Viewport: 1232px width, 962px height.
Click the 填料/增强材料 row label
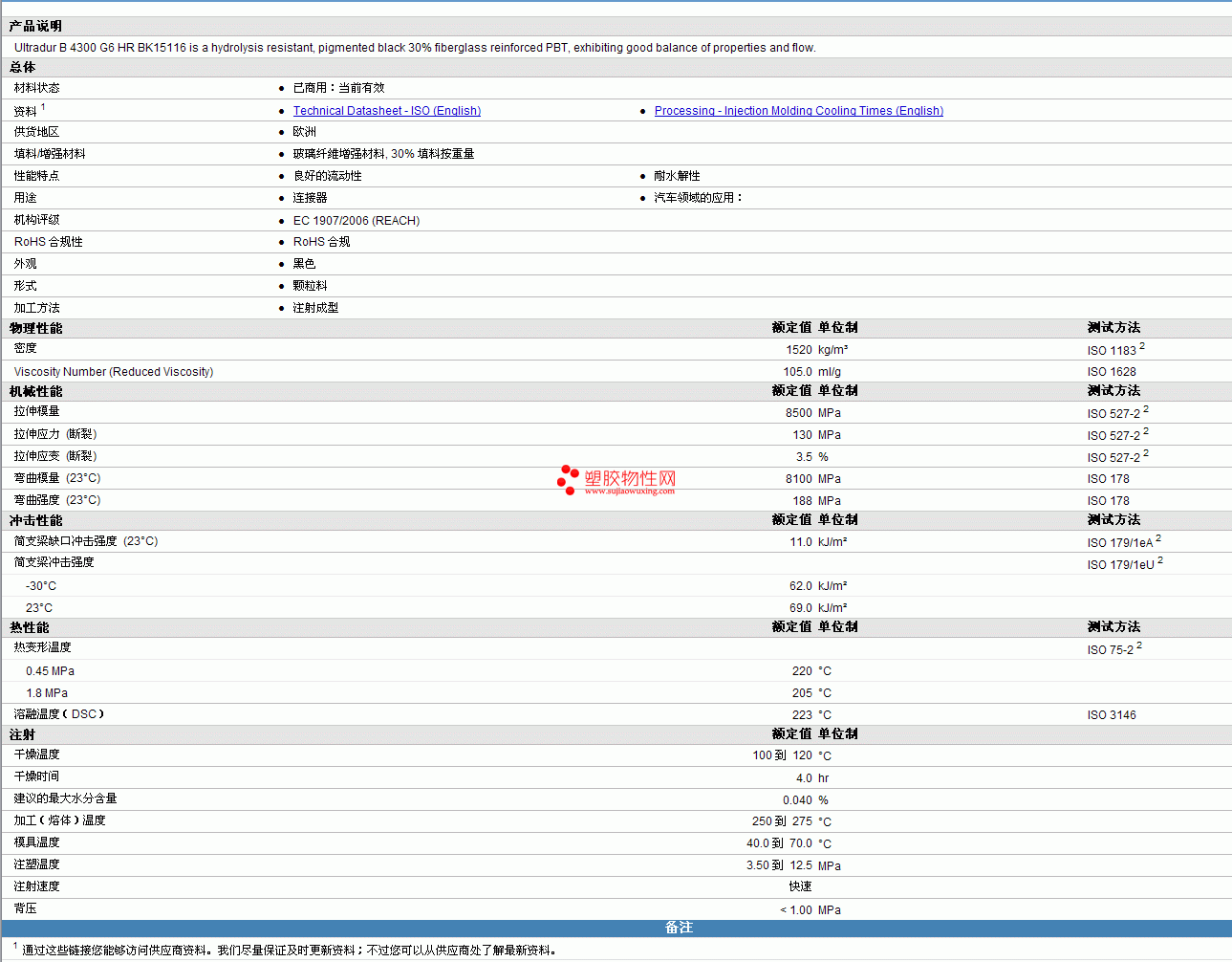50,154
